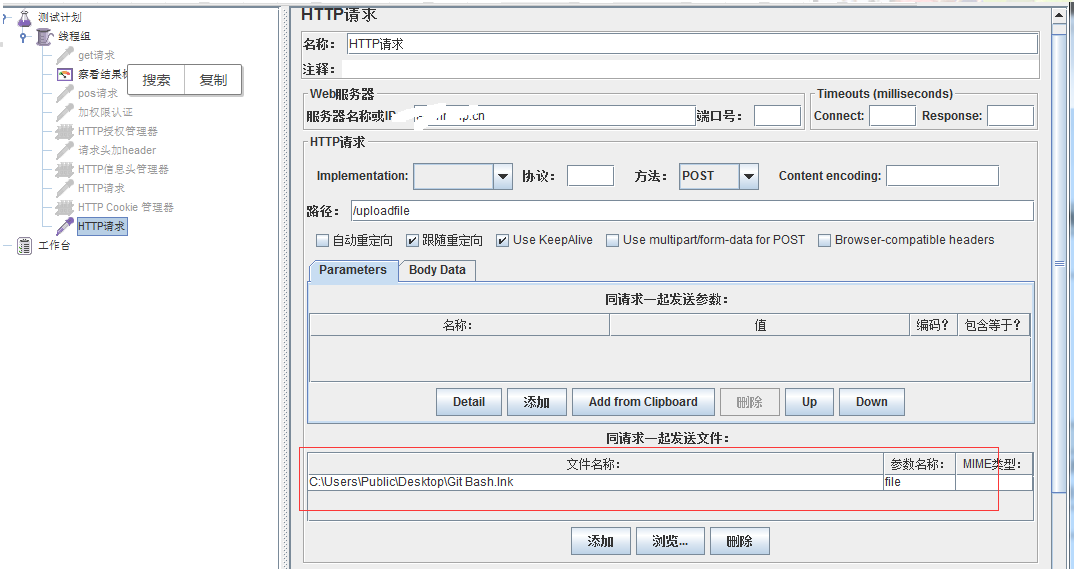Open the 方法 POST method dropdown
Viewport: 1074px width, 569px height.
[x=749, y=177]
